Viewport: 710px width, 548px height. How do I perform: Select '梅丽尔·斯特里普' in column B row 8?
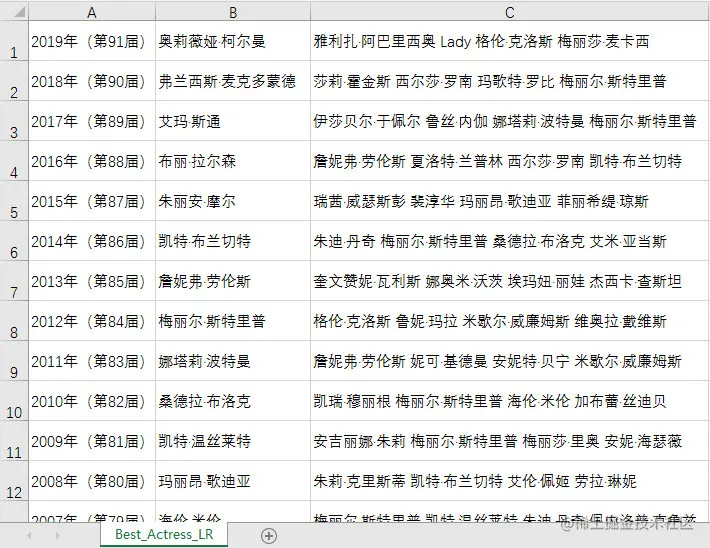pyautogui.click(x=233, y=321)
